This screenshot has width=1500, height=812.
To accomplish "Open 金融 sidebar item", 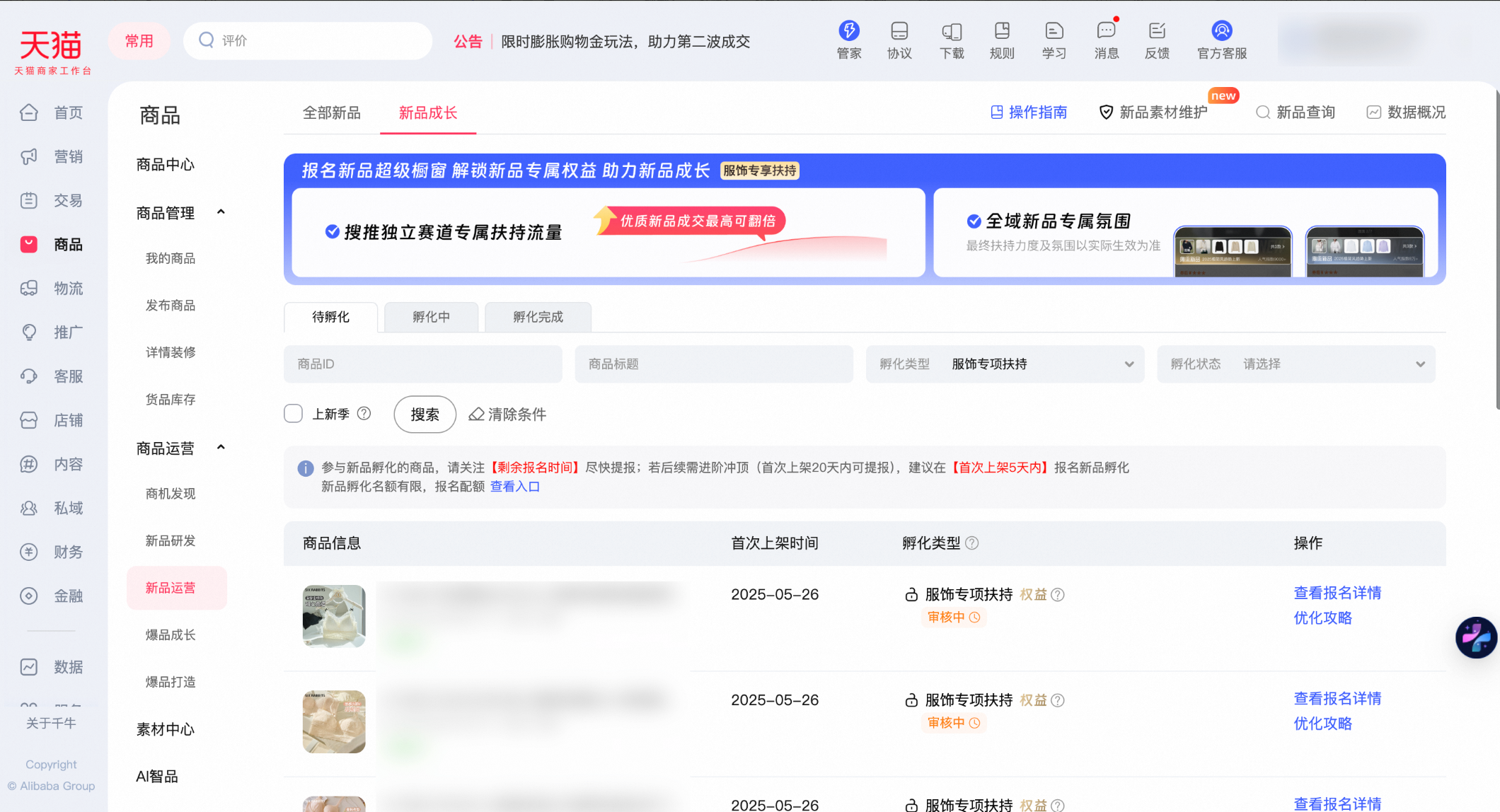I will point(52,596).
